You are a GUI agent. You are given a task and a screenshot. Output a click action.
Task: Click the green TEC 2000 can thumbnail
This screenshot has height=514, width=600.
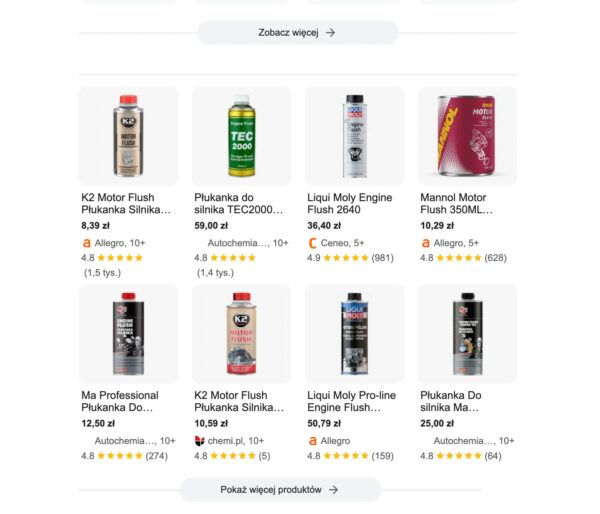coord(241,135)
